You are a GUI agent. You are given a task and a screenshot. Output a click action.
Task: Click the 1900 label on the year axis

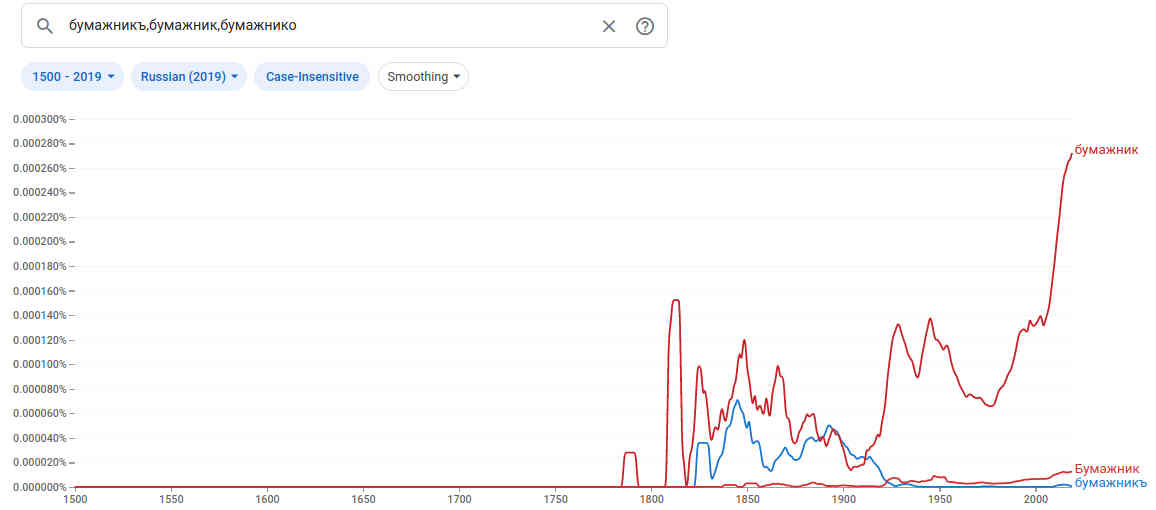pyautogui.click(x=843, y=498)
